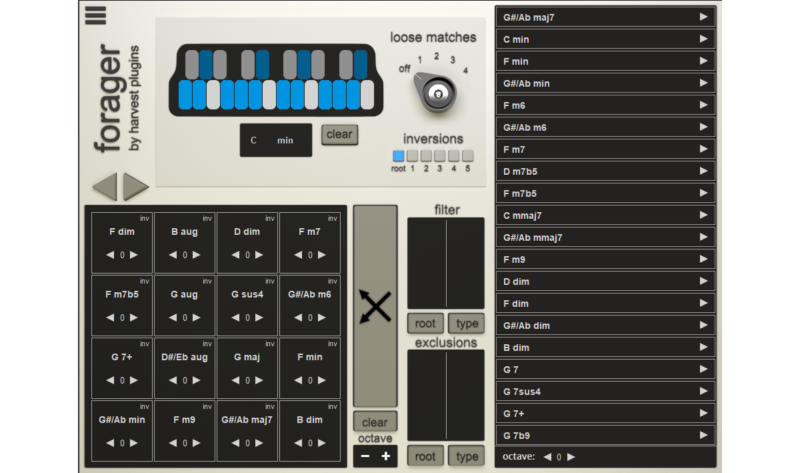Click the G sus4 chord pad

coord(247,295)
